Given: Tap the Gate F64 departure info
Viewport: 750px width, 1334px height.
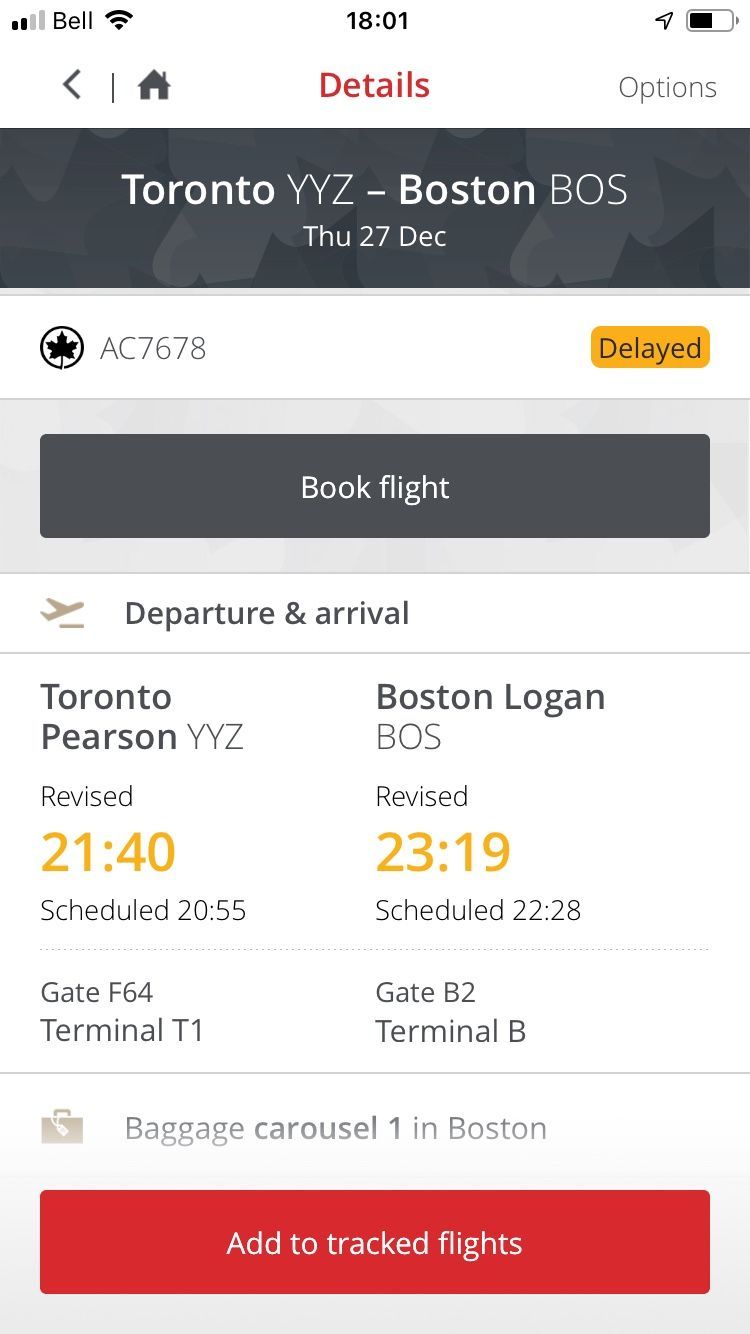Looking at the screenshot, I should (x=97, y=992).
